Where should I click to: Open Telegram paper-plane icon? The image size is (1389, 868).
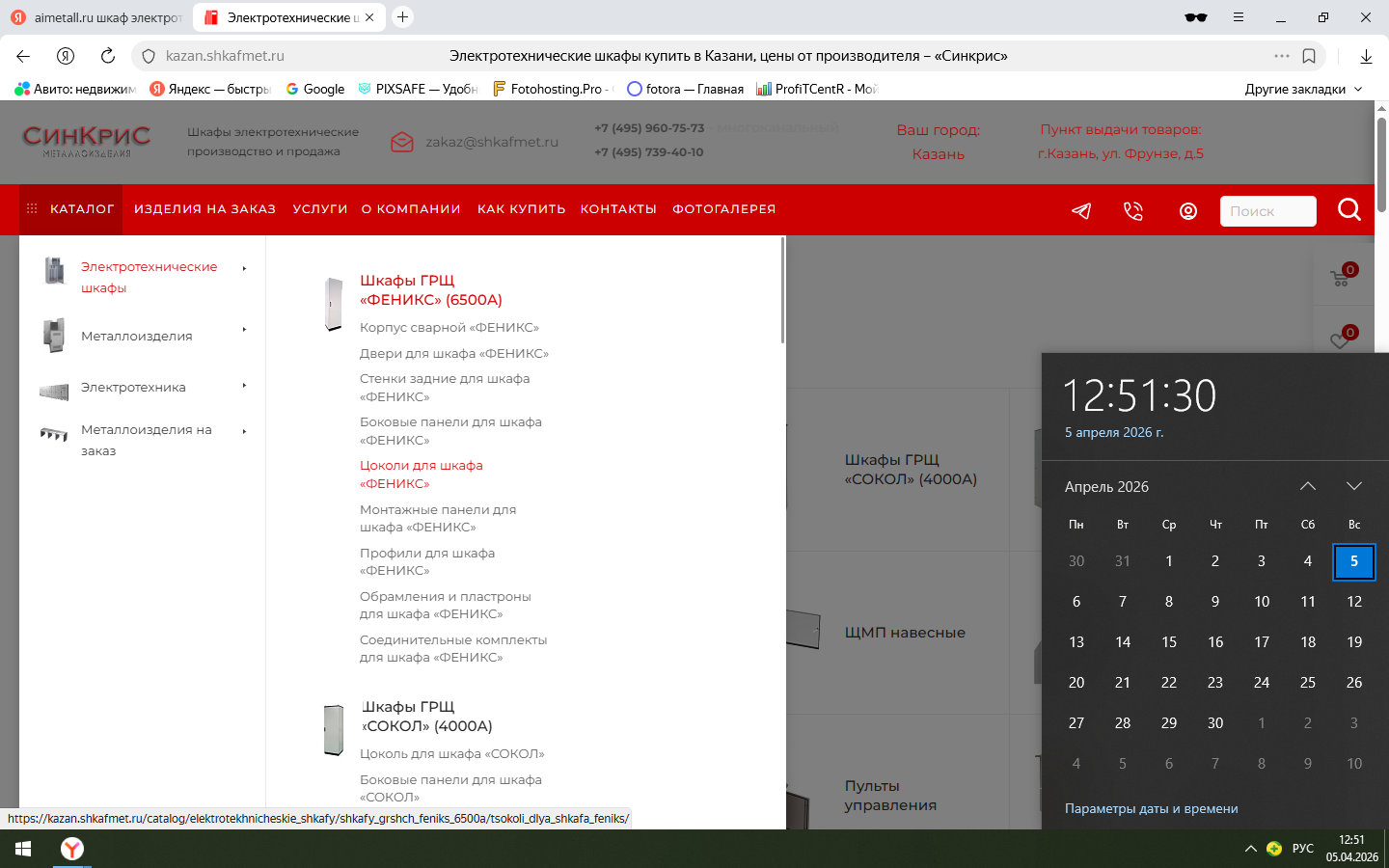[1081, 210]
